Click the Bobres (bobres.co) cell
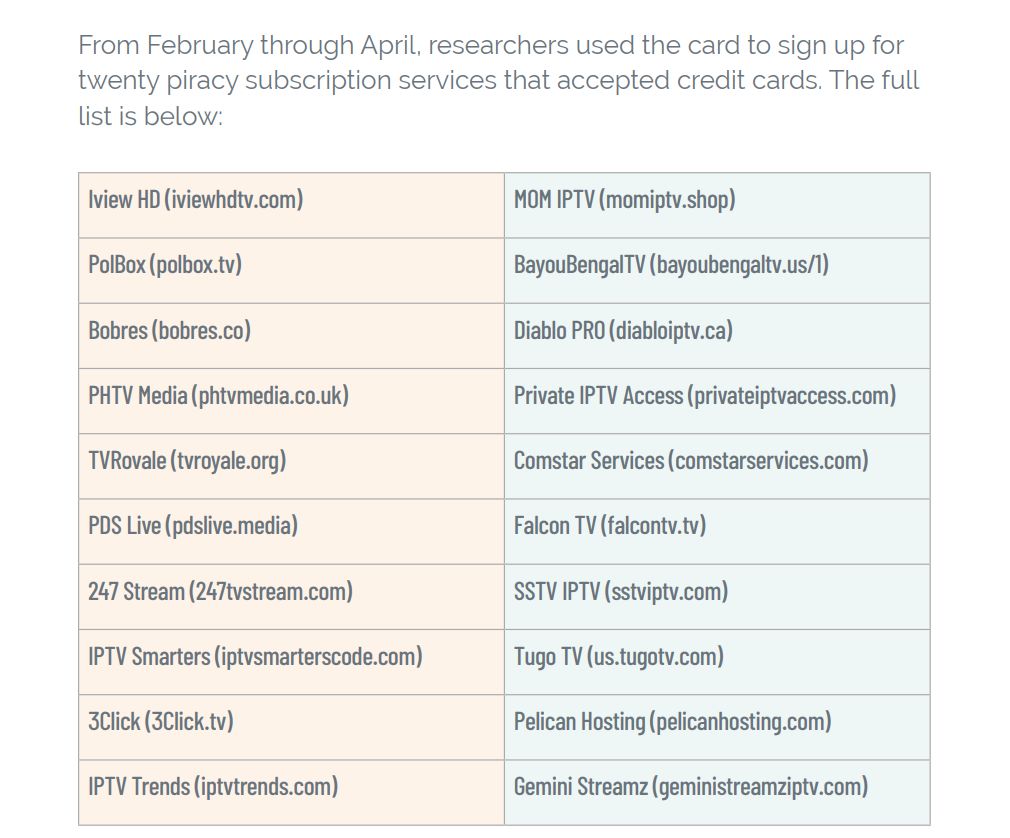 pos(291,336)
